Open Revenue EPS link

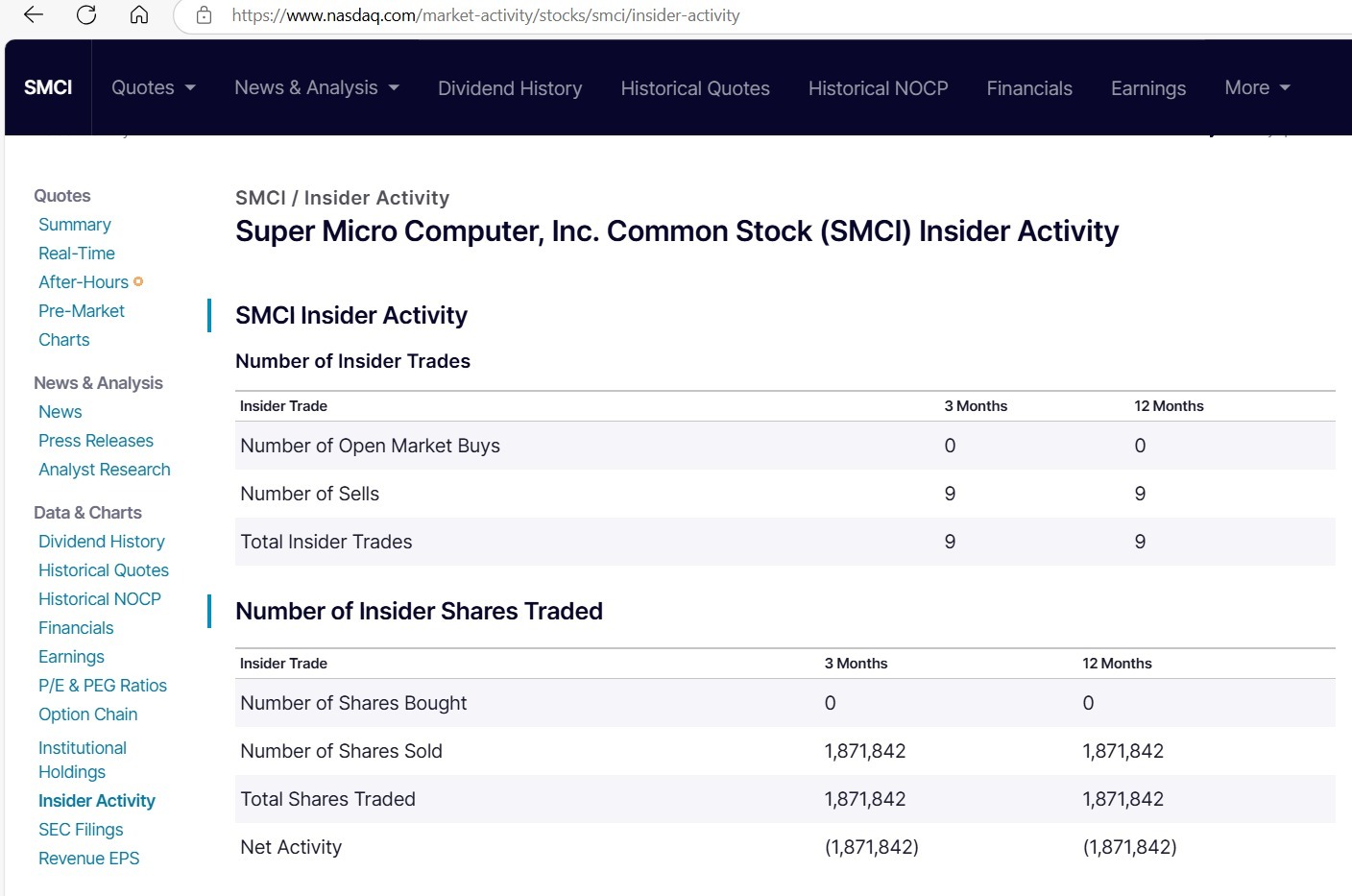(x=89, y=859)
